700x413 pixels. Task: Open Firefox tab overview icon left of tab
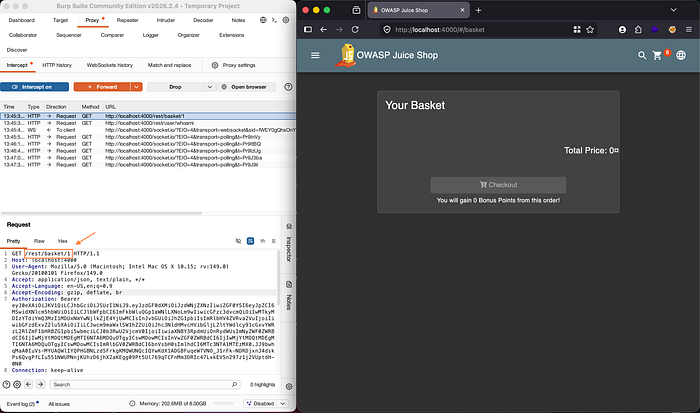pyautogui.click(x=356, y=10)
